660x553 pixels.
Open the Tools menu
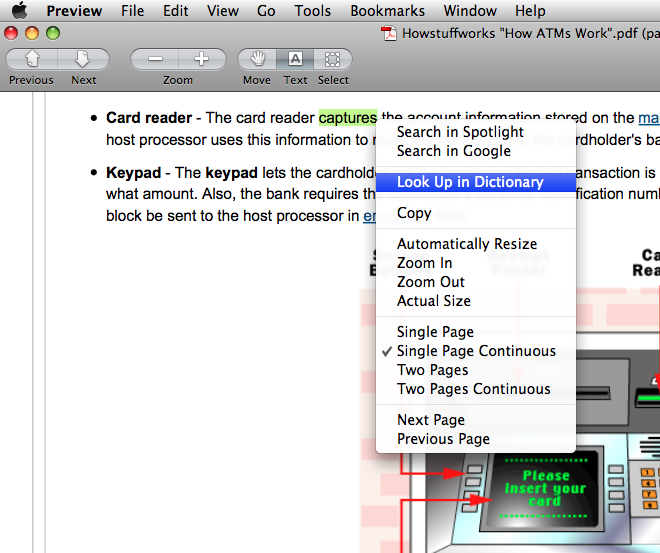point(312,11)
